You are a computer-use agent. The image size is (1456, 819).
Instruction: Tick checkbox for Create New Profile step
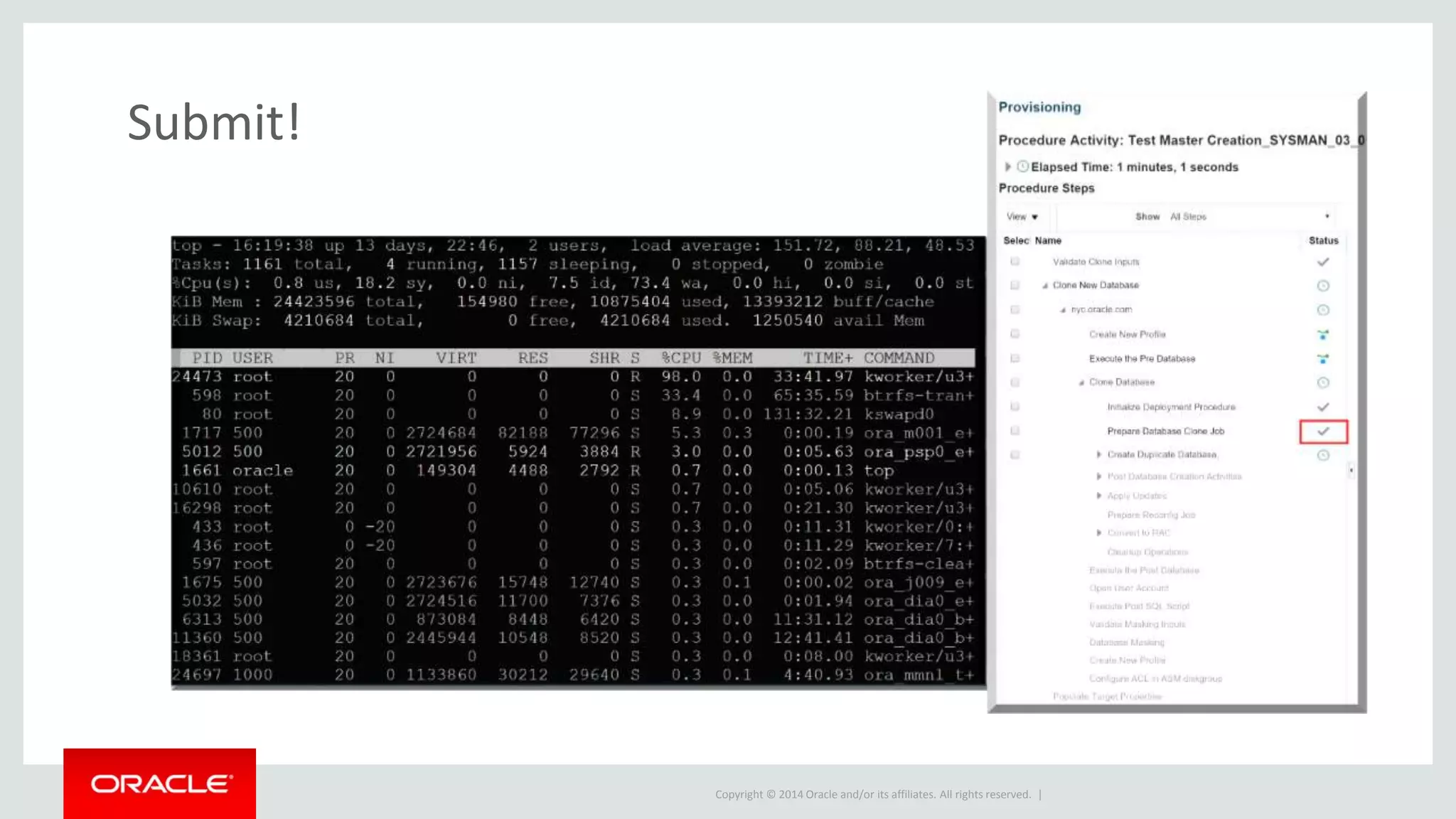pos(1015,333)
